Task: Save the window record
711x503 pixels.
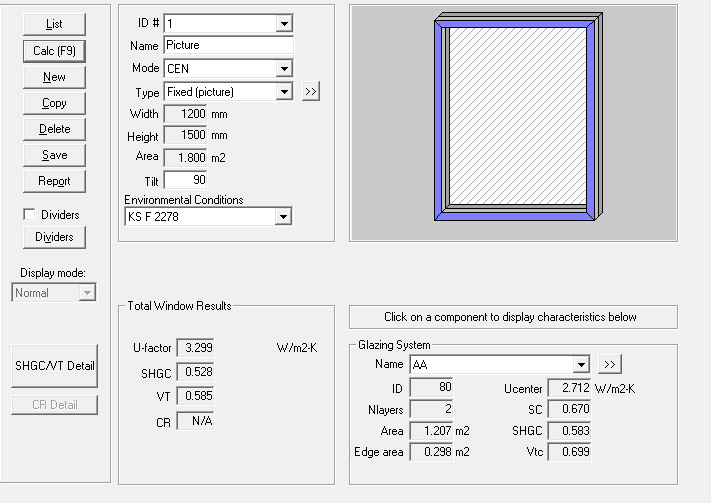Action: (54, 155)
